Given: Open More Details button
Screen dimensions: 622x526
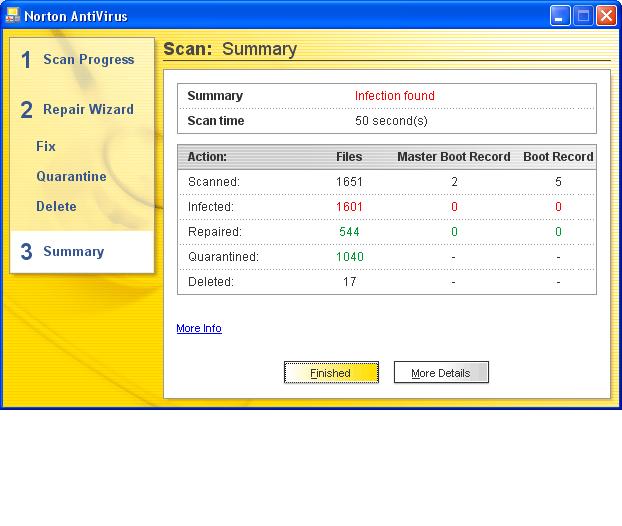Looking at the screenshot, I should click(440, 373).
